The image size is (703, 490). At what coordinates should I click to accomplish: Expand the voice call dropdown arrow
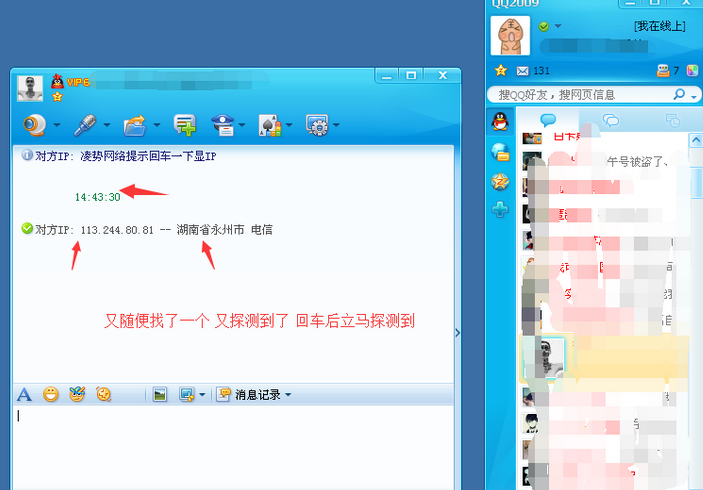coord(107,125)
